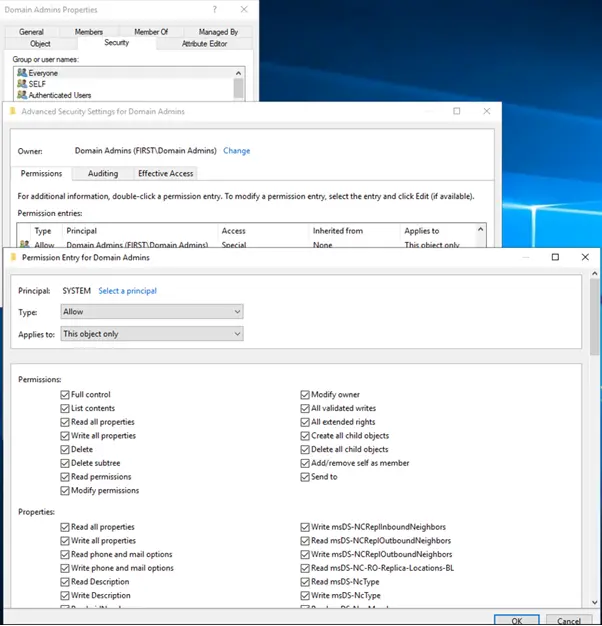602x626 pixels.
Task: Toggle All extended rights checkbox
Action: (305, 422)
